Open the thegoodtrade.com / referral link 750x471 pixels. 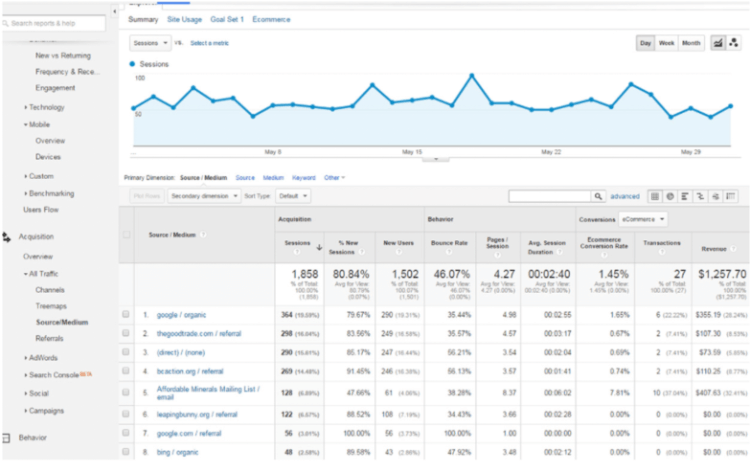pos(199,333)
